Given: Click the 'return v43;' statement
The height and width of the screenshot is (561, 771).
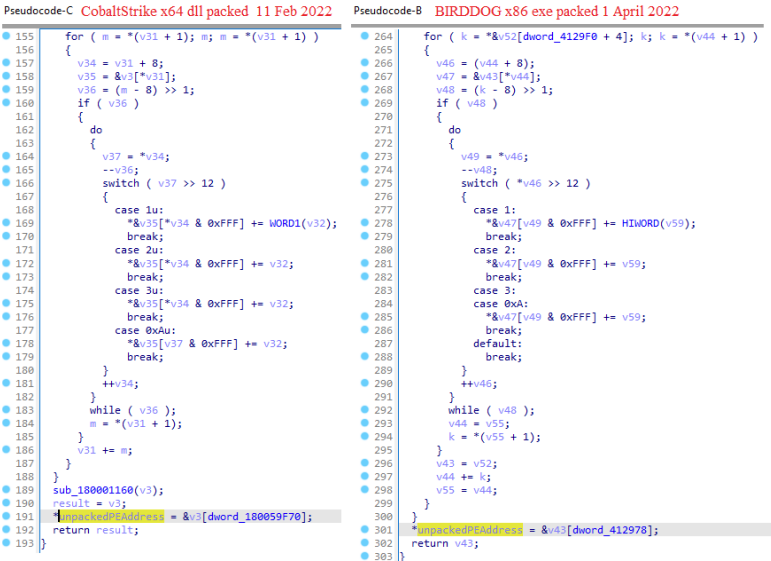Looking at the screenshot, I should click(x=445, y=543).
